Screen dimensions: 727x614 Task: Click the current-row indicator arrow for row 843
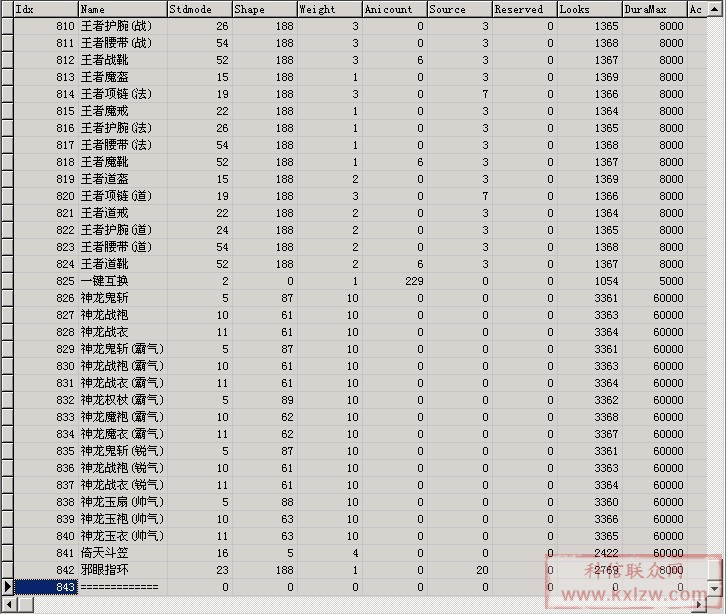pyautogui.click(x=7, y=587)
